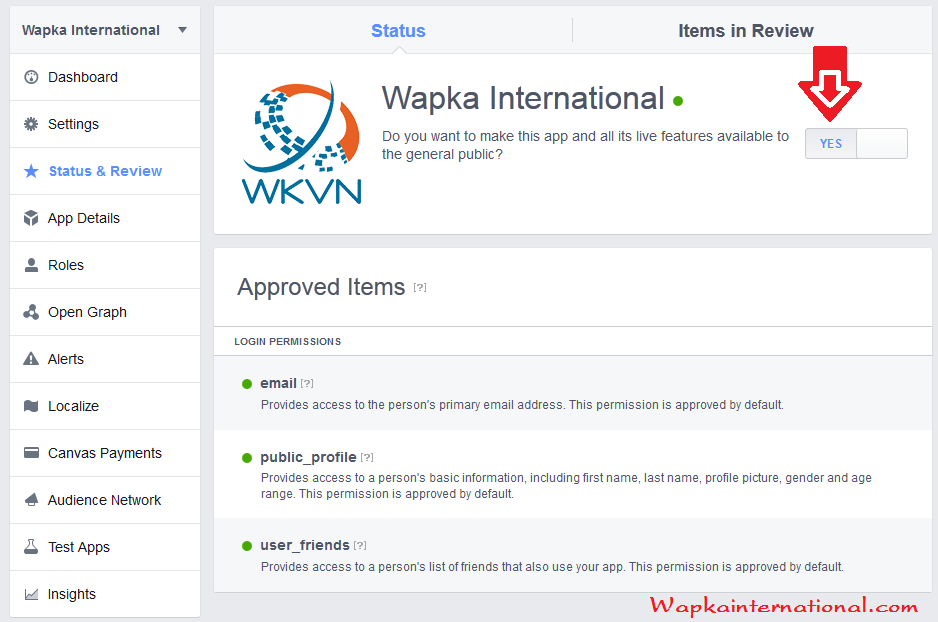Viewport: 938px width, 622px height.
Task: Open the Insights section
Action: pyautogui.click(x=72, y=594)
